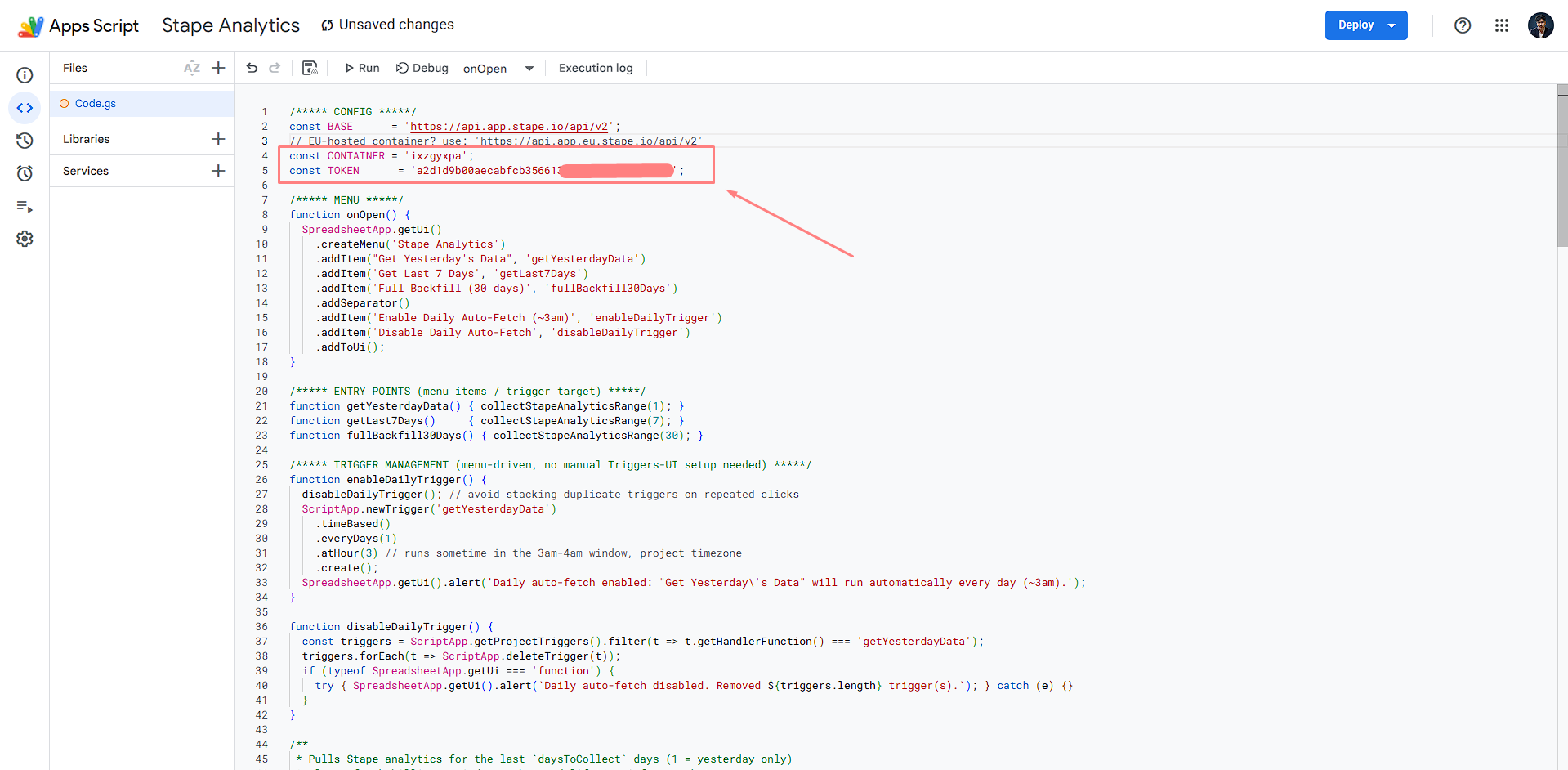Click the Files panel header
Image resolution: width=1568 pixels, height=770 pixels.
tap(75, 68)
